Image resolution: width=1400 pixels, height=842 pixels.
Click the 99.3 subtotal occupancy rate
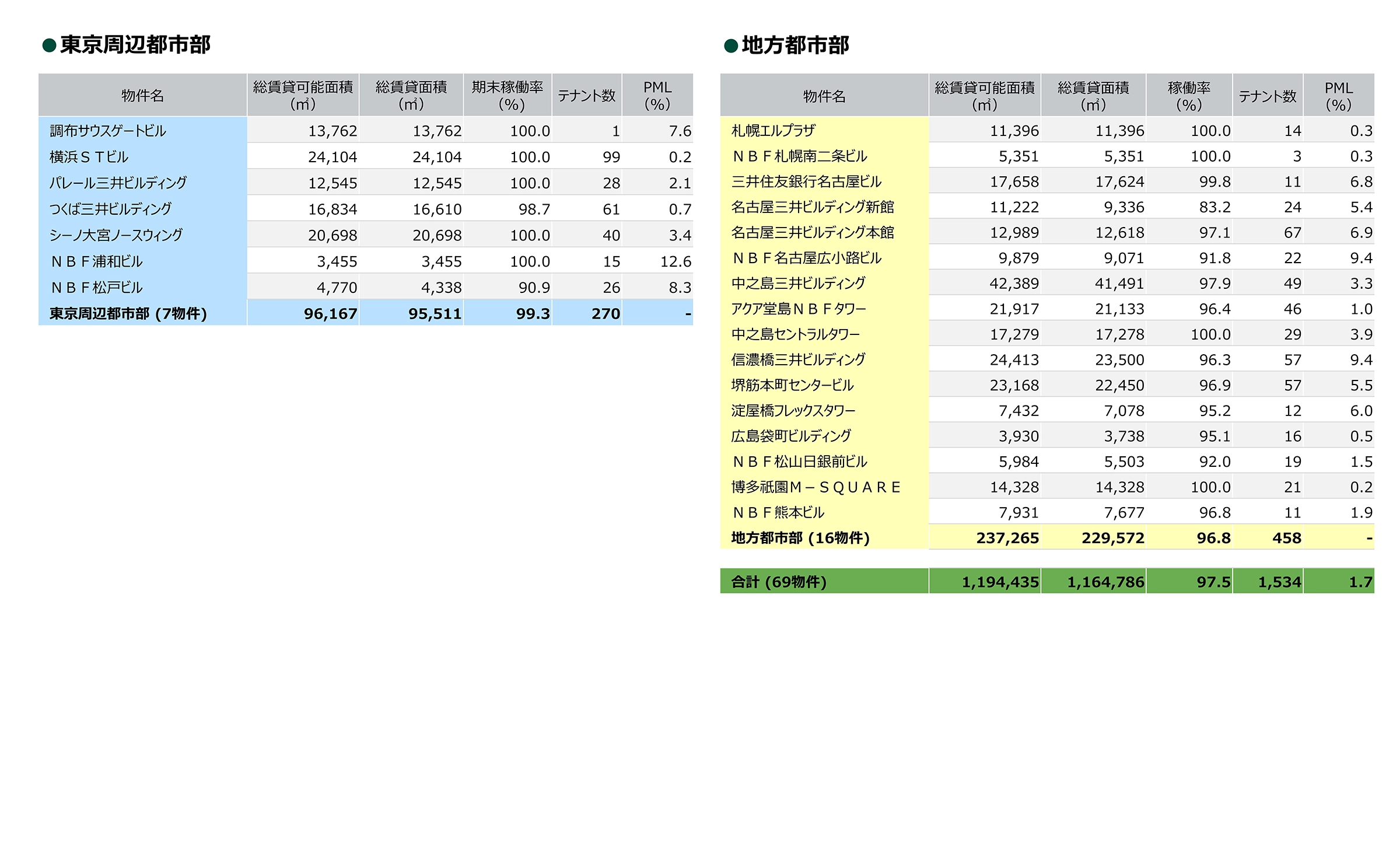coord(533,314)
